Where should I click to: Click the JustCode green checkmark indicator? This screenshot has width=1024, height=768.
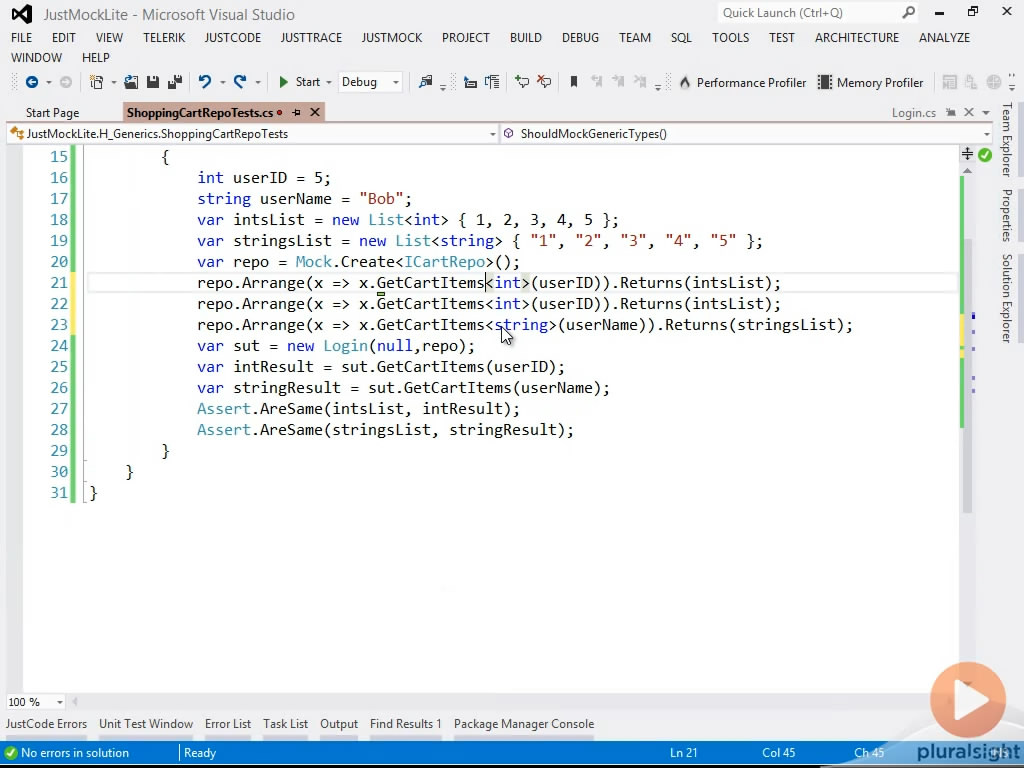click(x=985, y=155)
